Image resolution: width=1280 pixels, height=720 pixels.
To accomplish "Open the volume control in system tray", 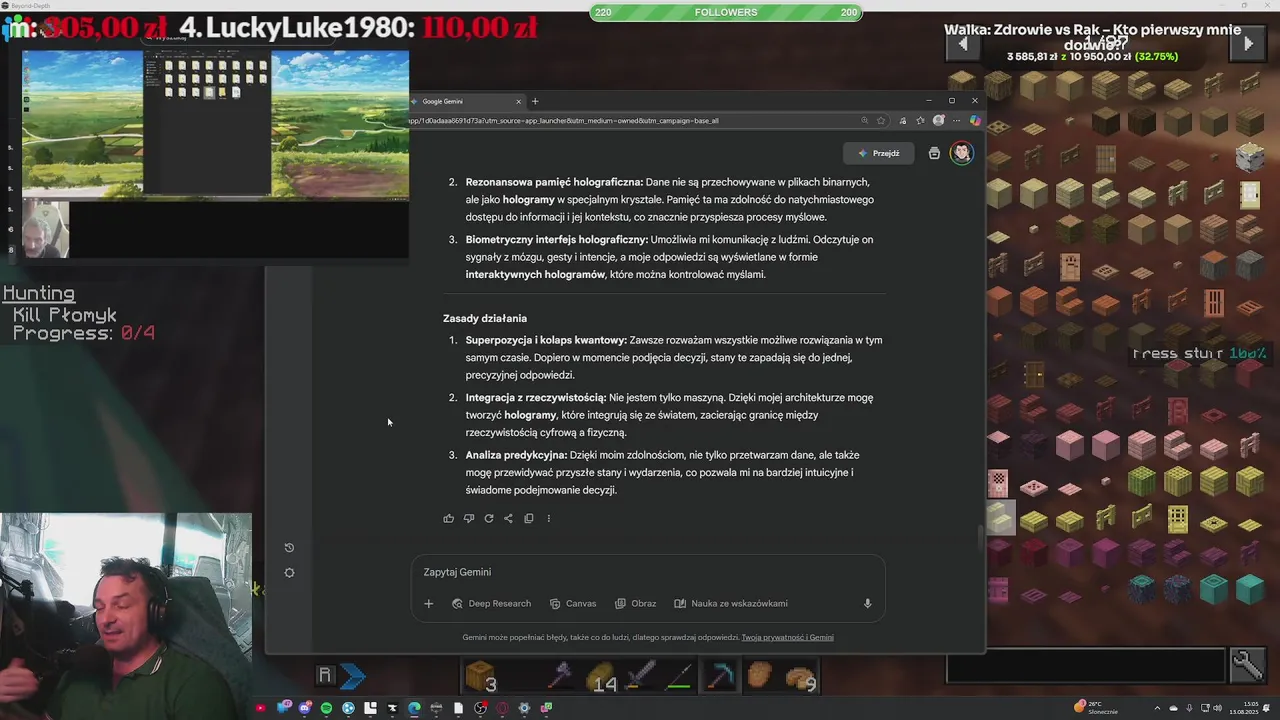I will point(1218,708).
